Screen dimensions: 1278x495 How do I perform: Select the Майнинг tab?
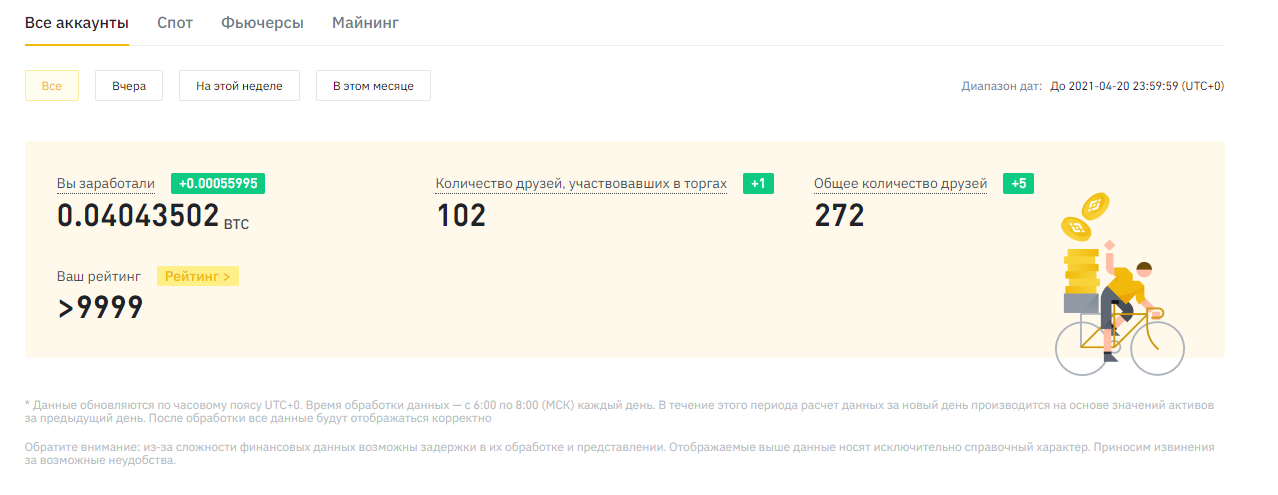coord(365,22)
